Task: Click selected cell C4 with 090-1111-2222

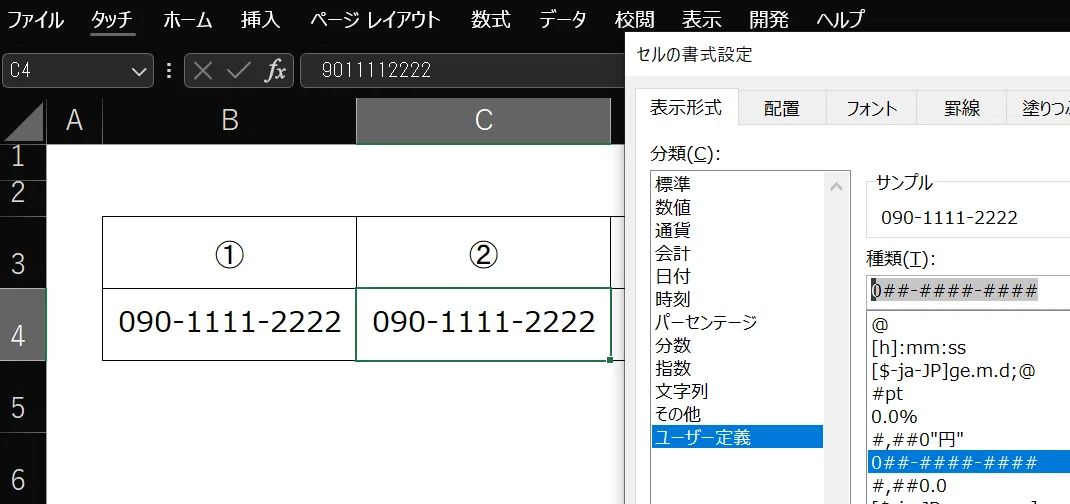Action: pos(483,324)
